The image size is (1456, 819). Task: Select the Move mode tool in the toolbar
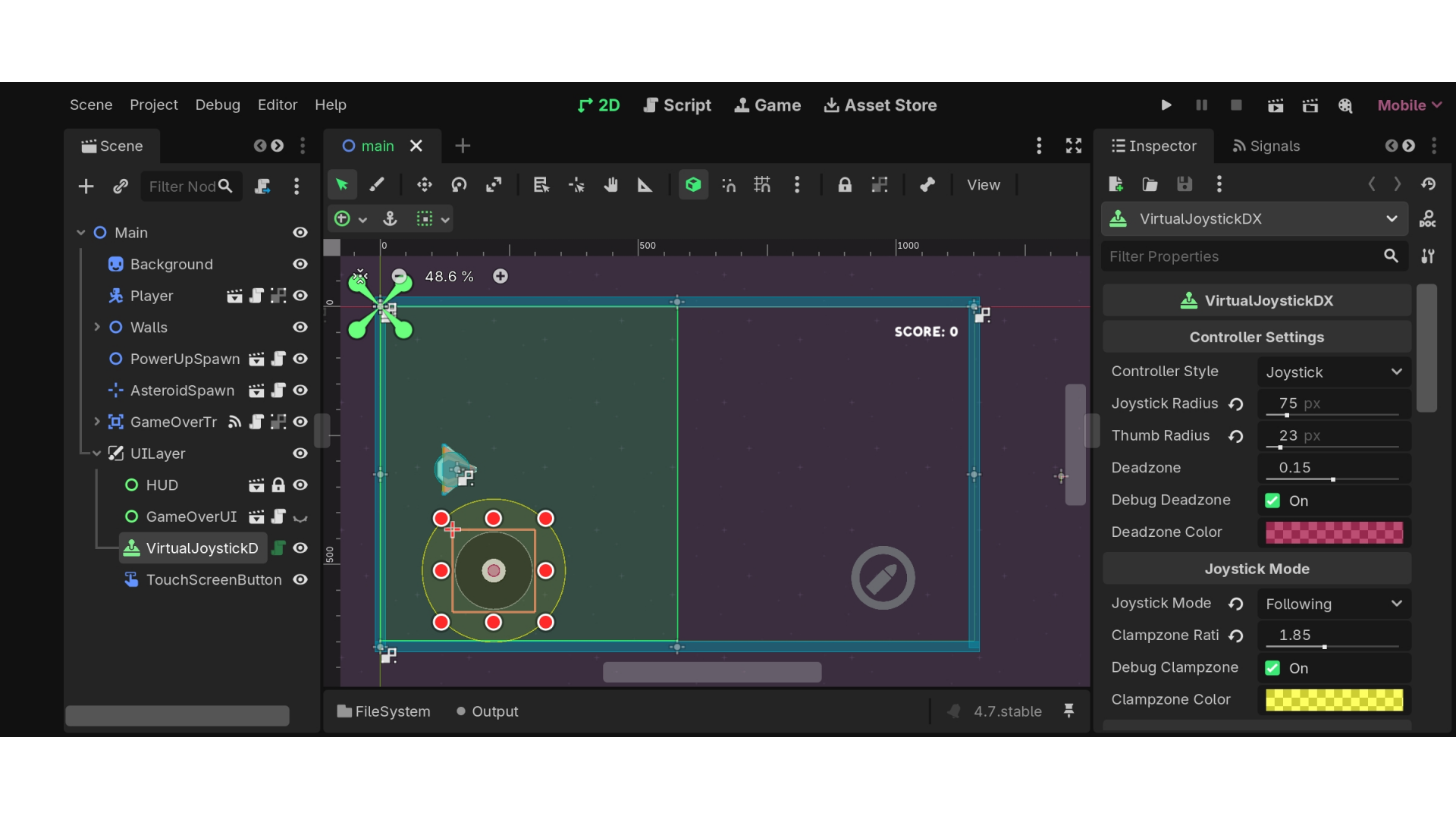point(424,185)
